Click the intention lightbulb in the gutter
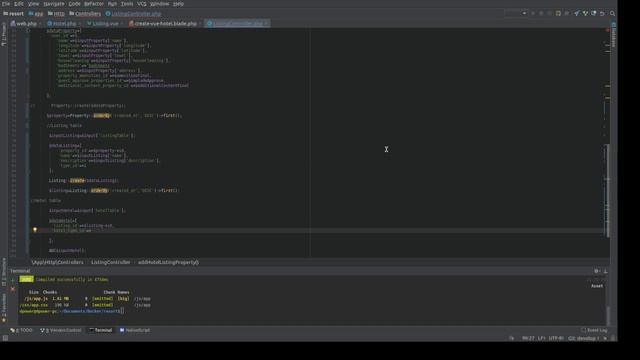 (35, 230)
